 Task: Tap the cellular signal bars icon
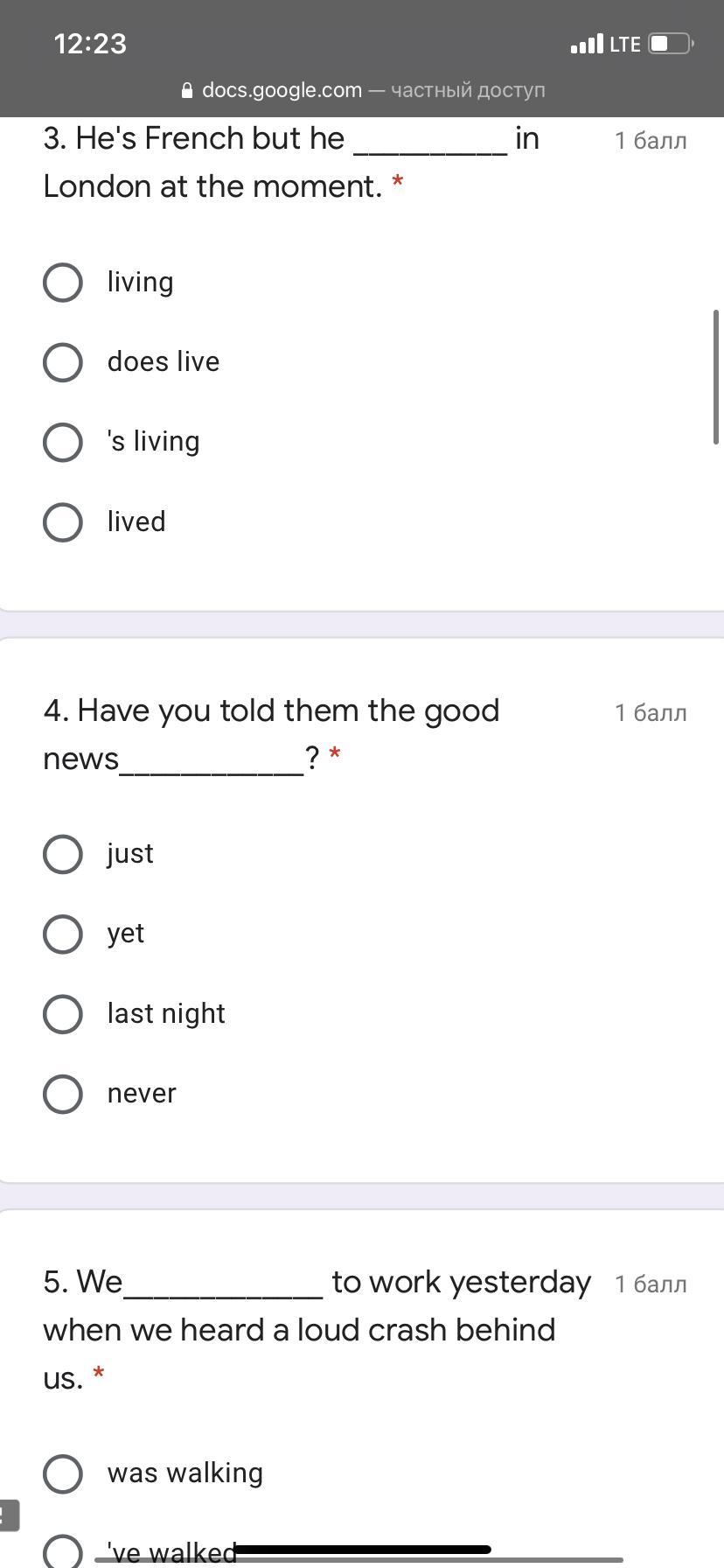[x=587, y=44]
